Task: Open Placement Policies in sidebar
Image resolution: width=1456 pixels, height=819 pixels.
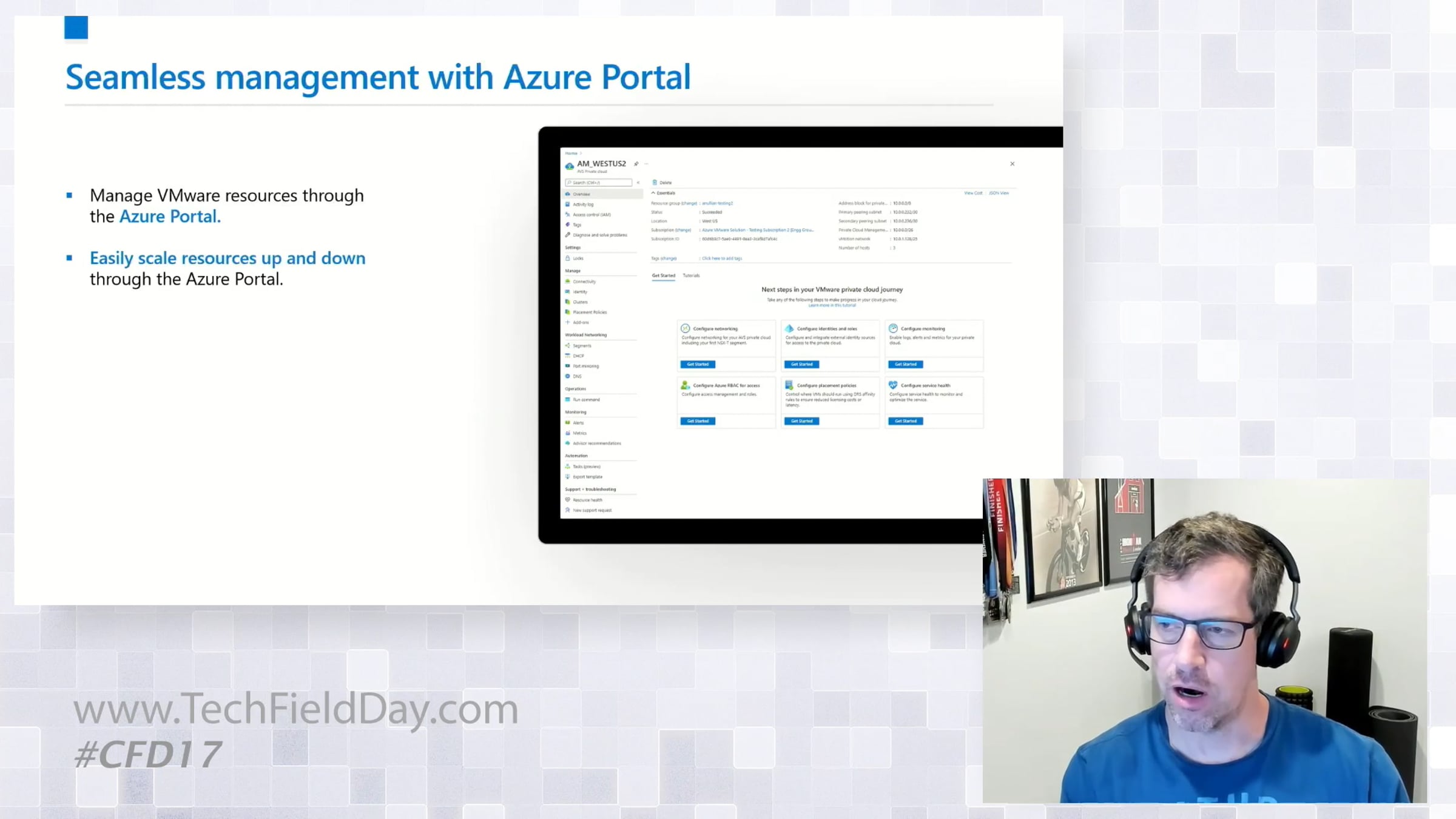Action: click(x=589, y=312)
